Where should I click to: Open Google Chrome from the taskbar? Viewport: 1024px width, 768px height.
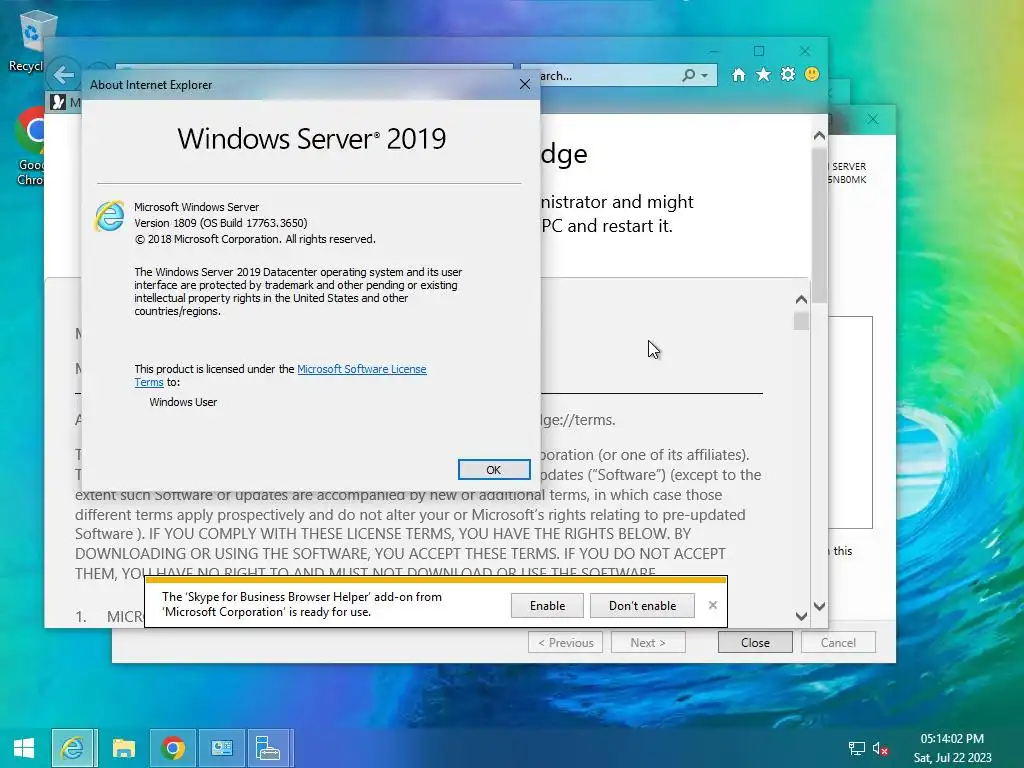172,748
